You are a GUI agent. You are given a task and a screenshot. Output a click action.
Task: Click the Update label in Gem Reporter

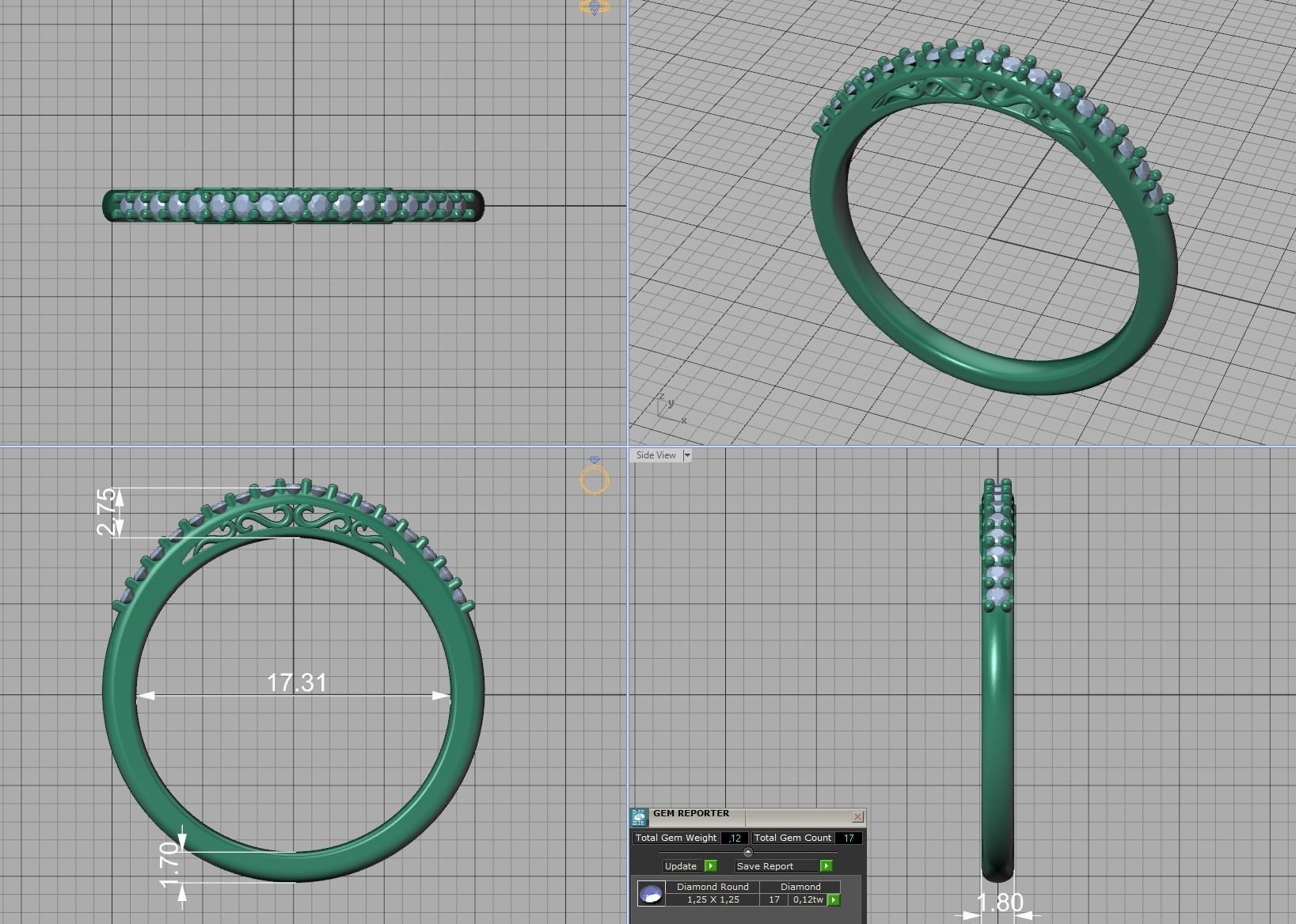point(681,866)
